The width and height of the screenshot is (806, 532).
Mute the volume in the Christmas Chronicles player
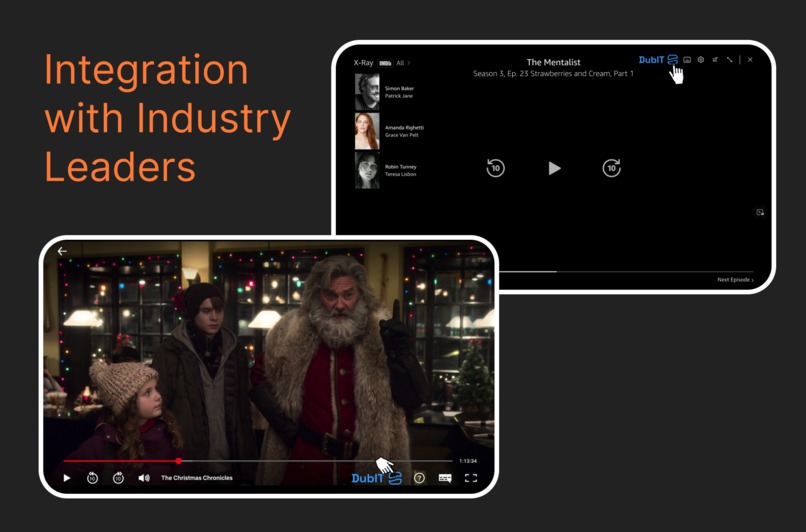[144, 478]
